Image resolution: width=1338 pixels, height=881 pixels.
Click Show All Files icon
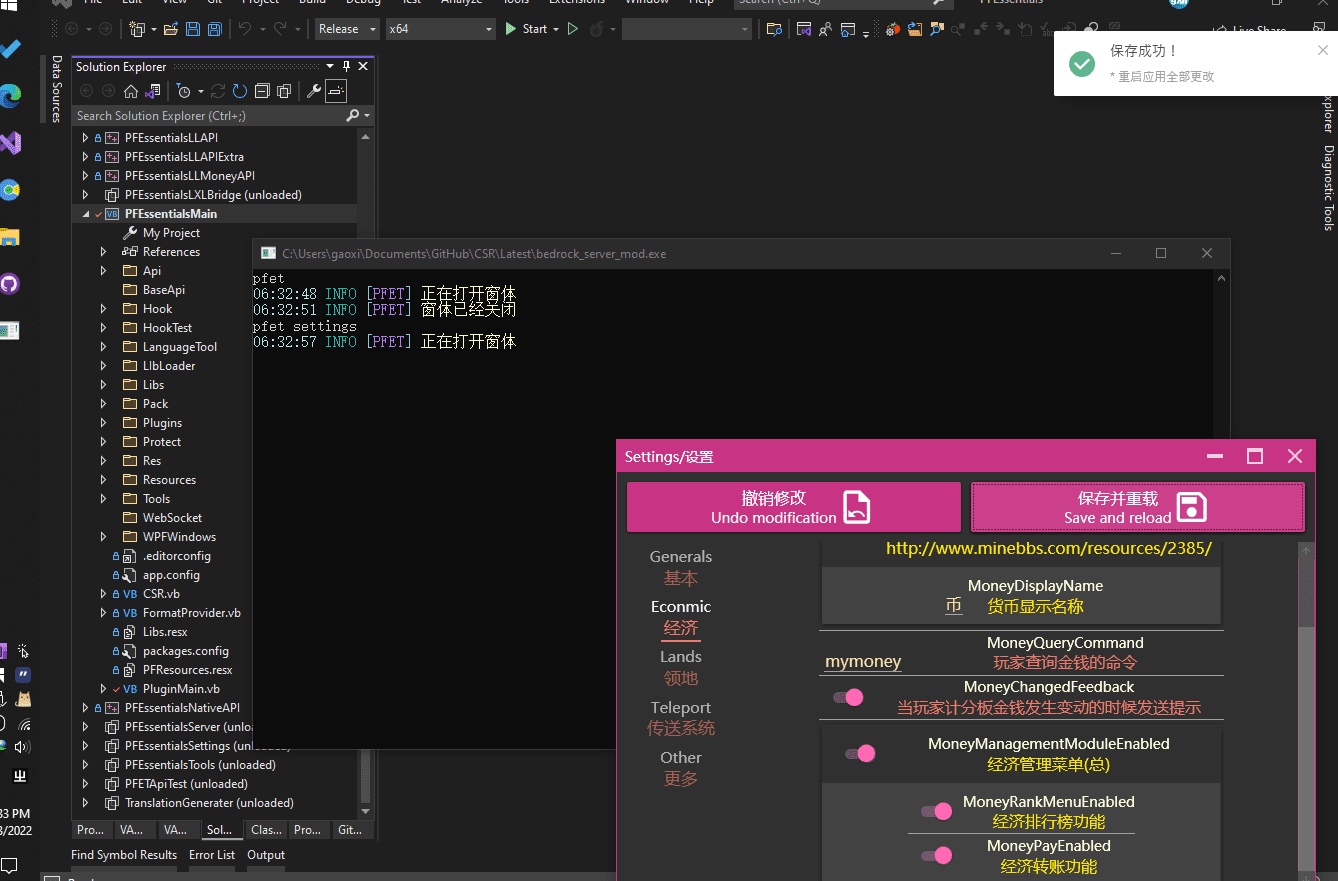pyautogui.click(x=284, y=91)
